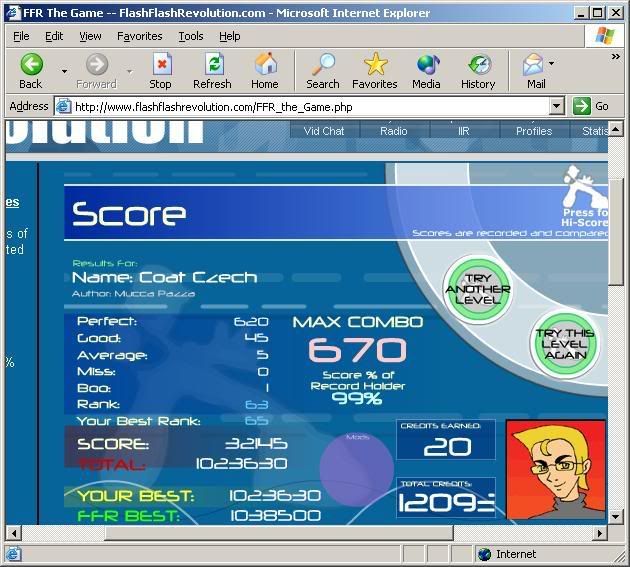Image resolution: width=630 pixels, height=567 pixels.
Task: Open the Profiles site navigation tab
Action: point(533,131)
